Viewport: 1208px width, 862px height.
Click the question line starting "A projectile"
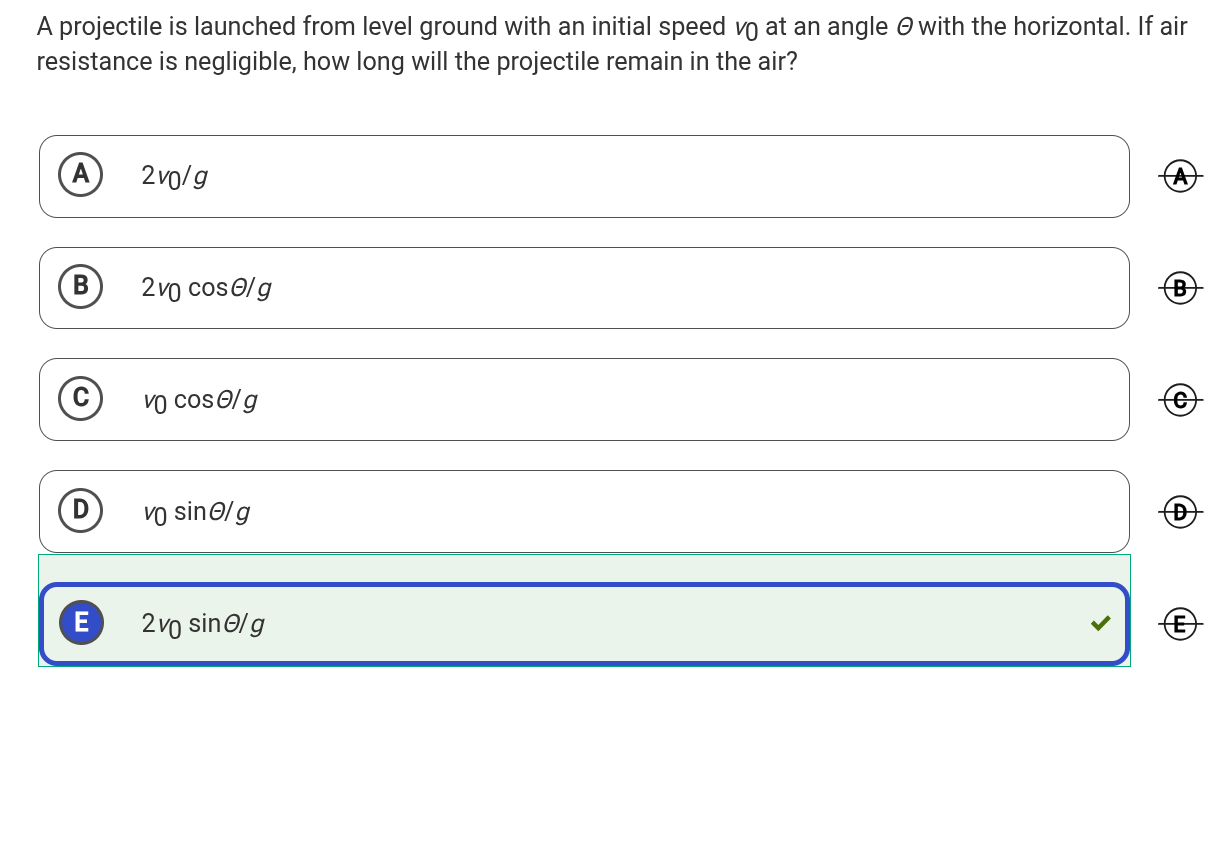380,27
